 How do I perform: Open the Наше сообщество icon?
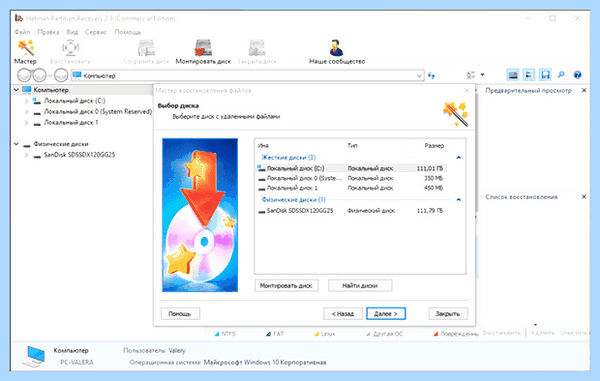[x=337, y=52]
